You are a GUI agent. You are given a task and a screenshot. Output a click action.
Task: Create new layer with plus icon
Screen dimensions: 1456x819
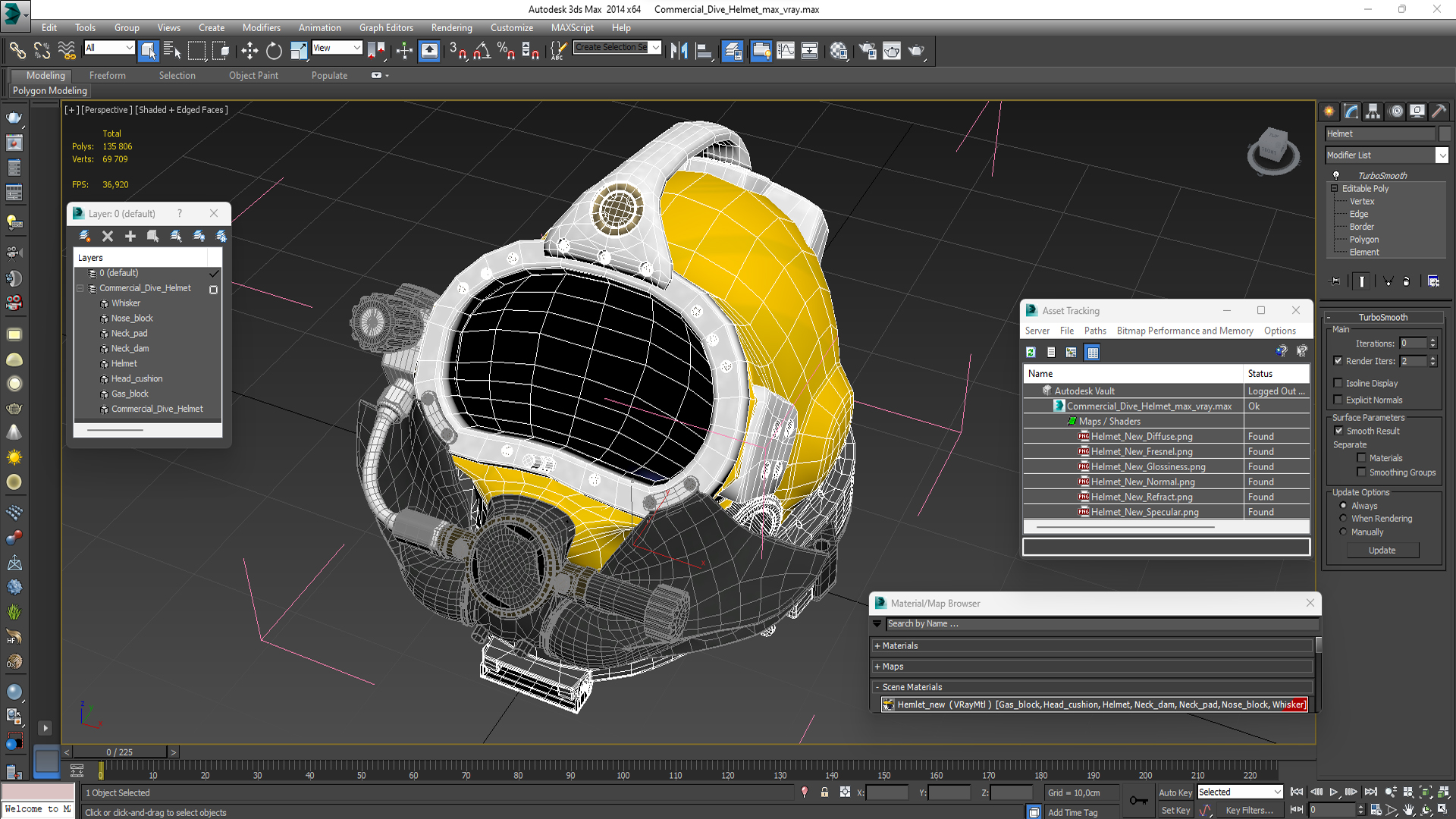pos(130,237)
